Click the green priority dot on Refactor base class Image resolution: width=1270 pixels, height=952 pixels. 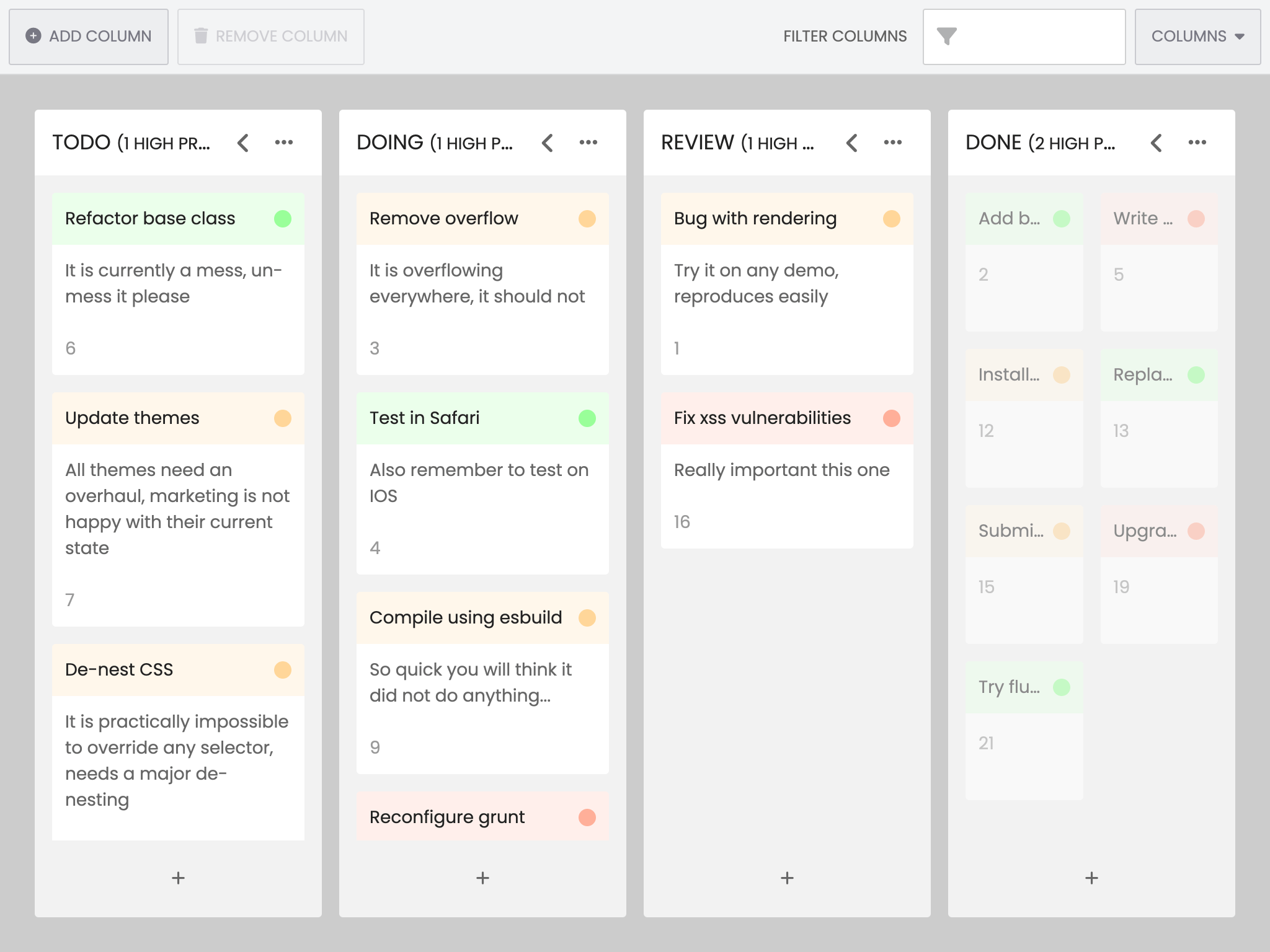click(x=283, y=219)
